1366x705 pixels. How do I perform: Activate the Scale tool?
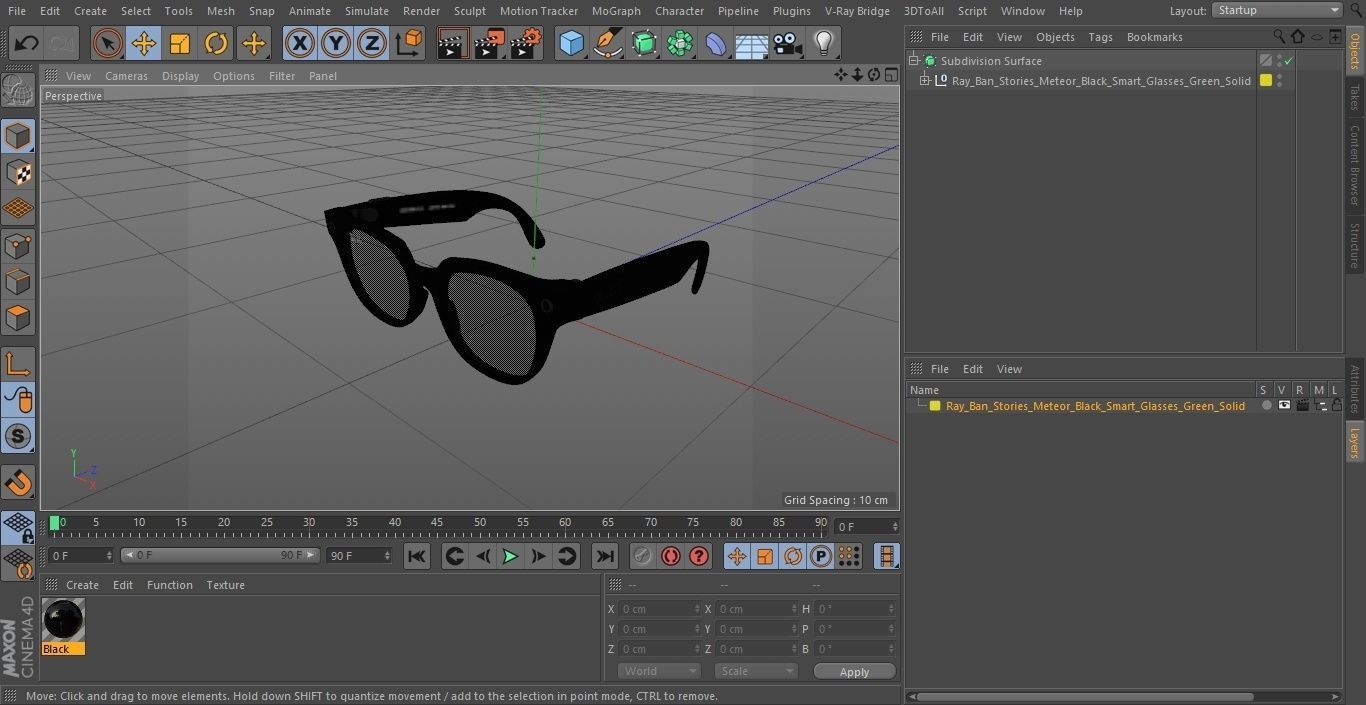[179, 44]
